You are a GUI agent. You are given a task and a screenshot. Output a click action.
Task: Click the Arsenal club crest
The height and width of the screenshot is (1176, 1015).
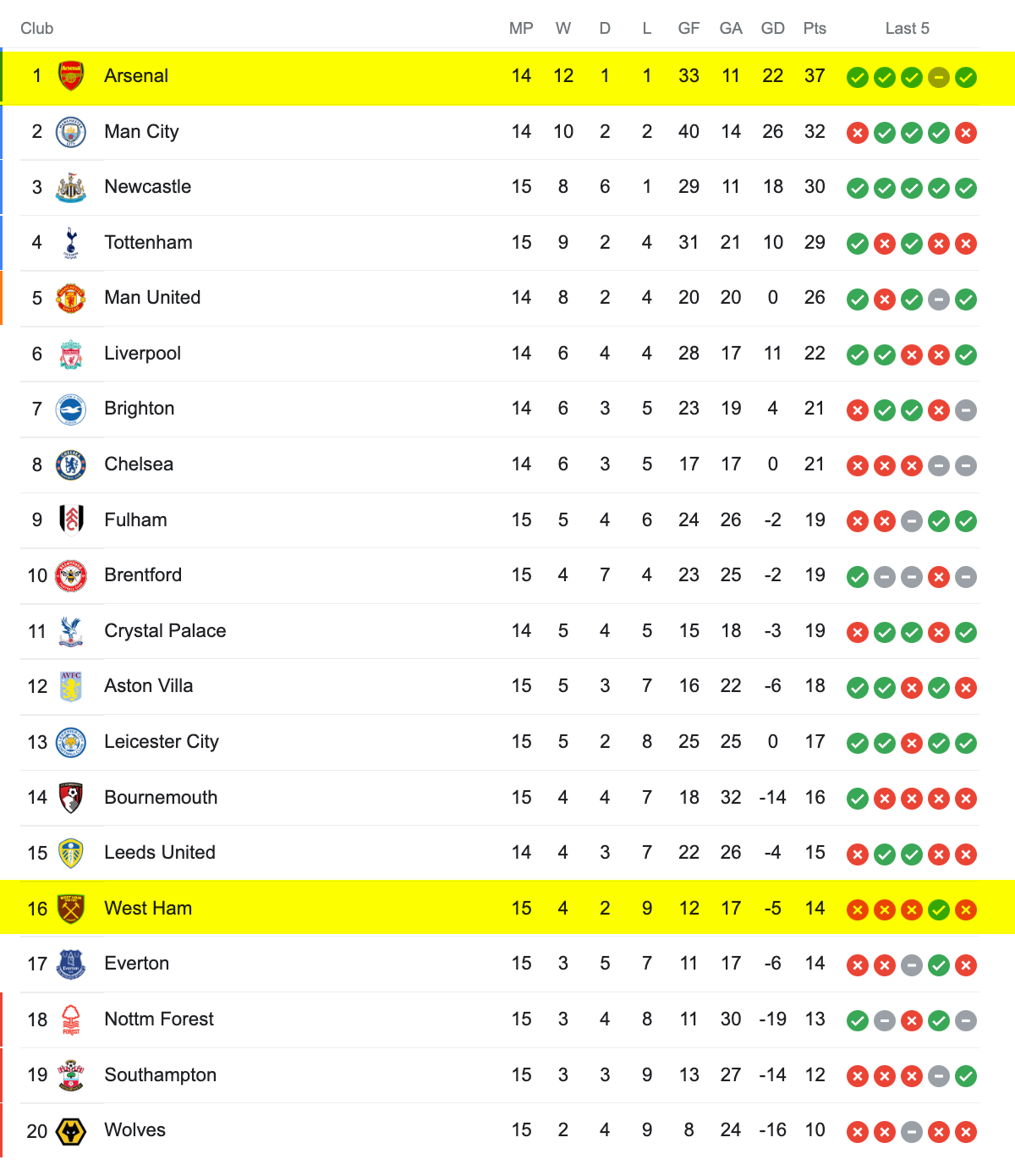[x=71, y=76]
